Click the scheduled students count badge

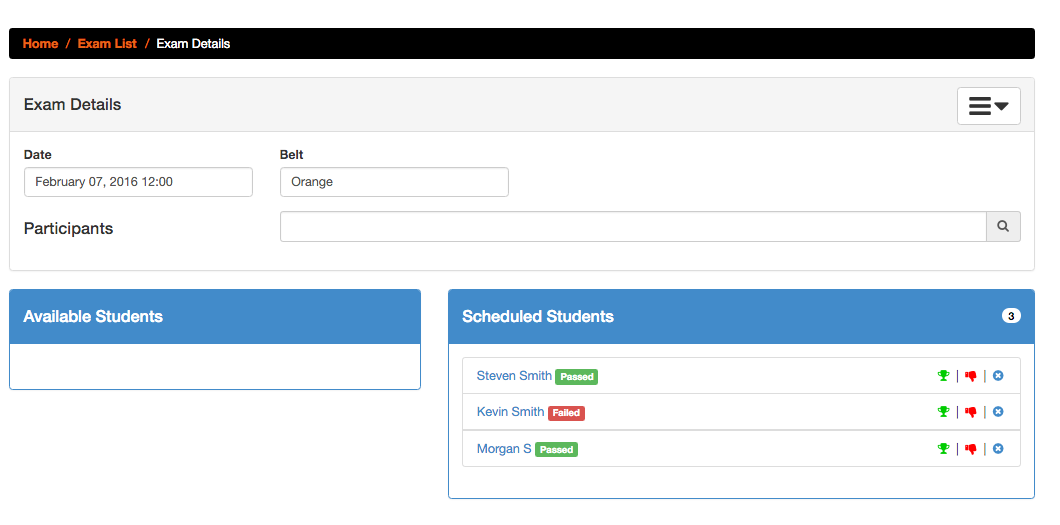point(1011,316)
